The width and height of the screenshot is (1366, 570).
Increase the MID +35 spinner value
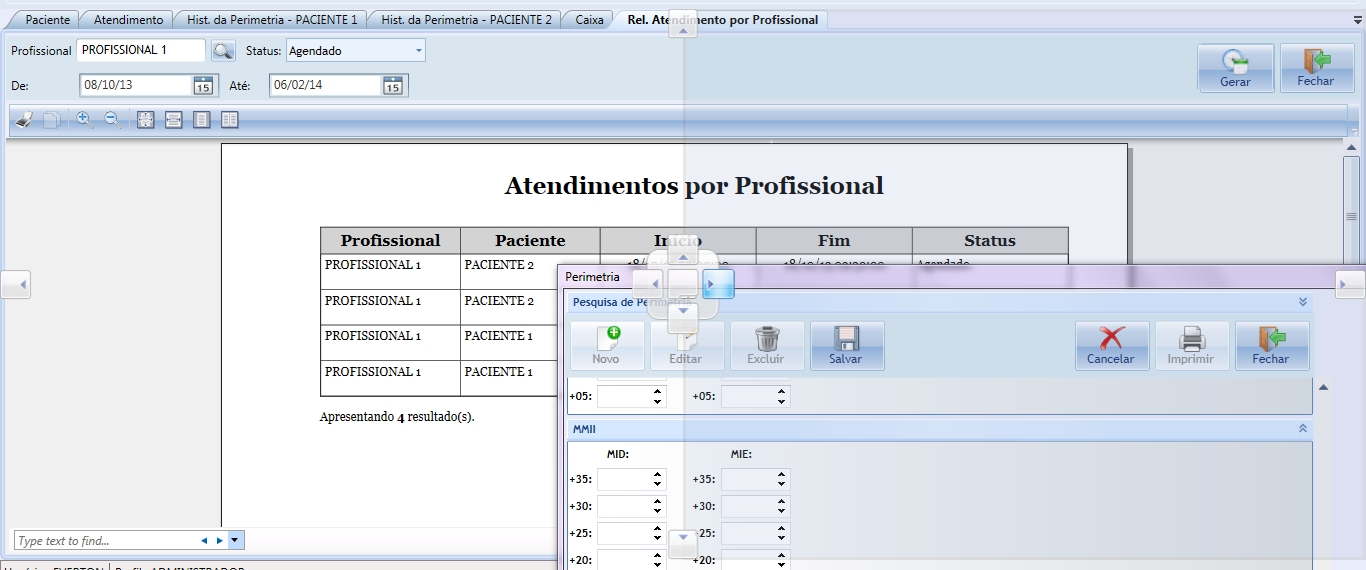[x=658, y=474]
